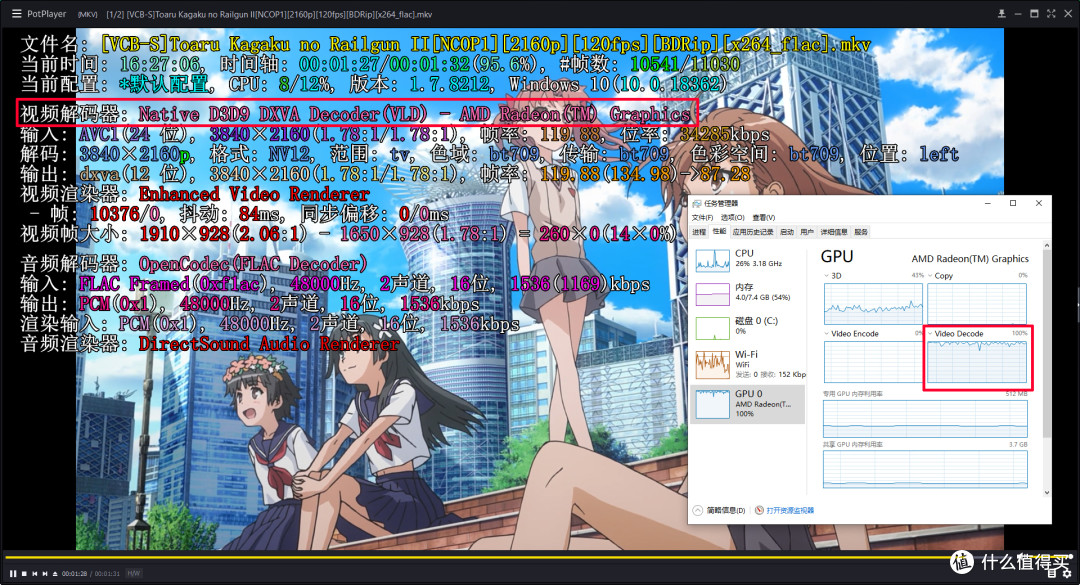Screen dimensions: 1080x585
Task: Select the CPU item in performance sidebar
Action: (x=748, y=259)
